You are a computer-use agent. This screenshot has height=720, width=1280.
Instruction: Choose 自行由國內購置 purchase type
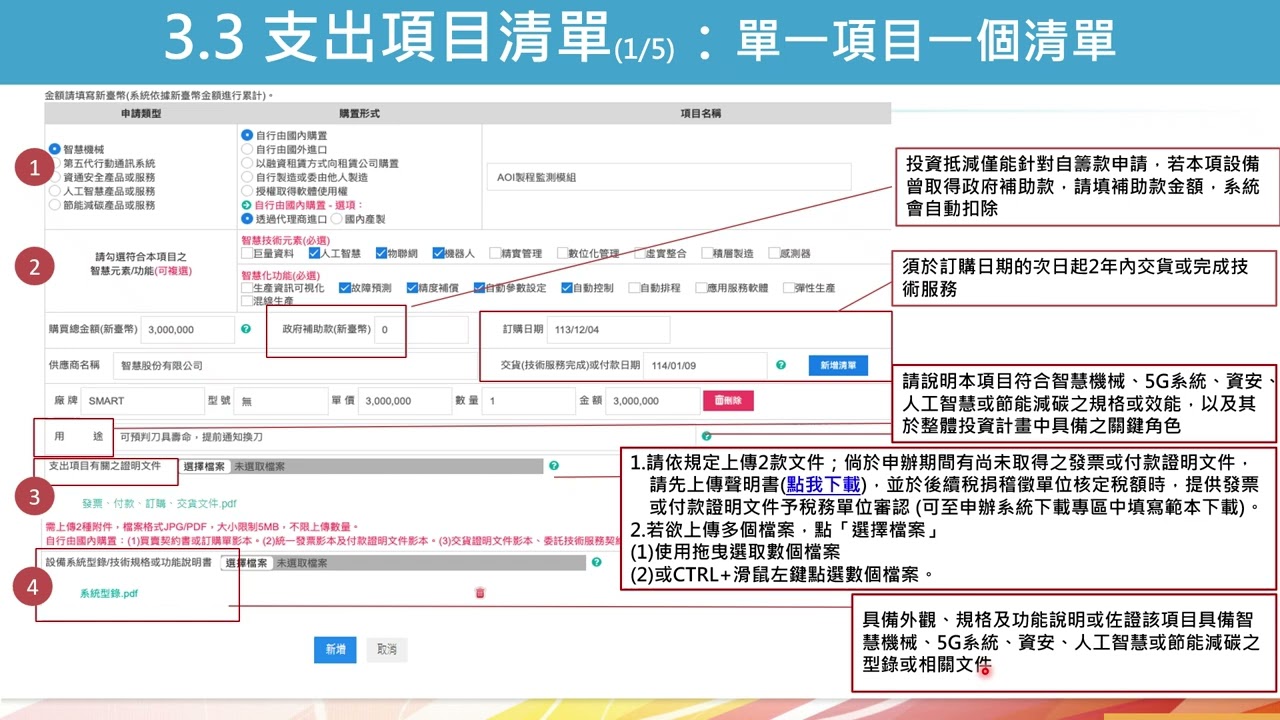247,135
